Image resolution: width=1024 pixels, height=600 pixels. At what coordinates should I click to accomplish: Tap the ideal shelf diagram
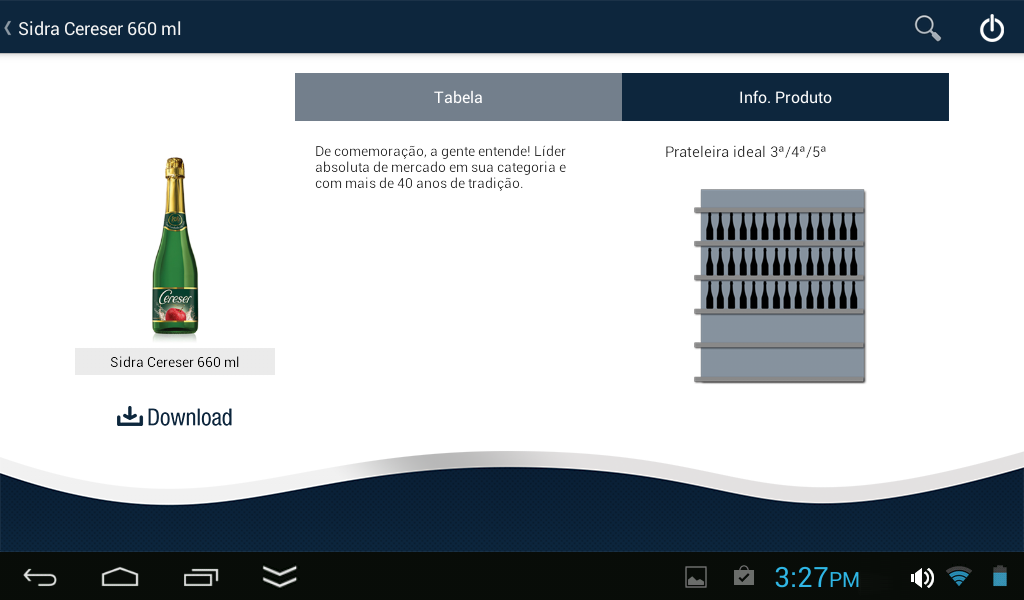point(779,286)
